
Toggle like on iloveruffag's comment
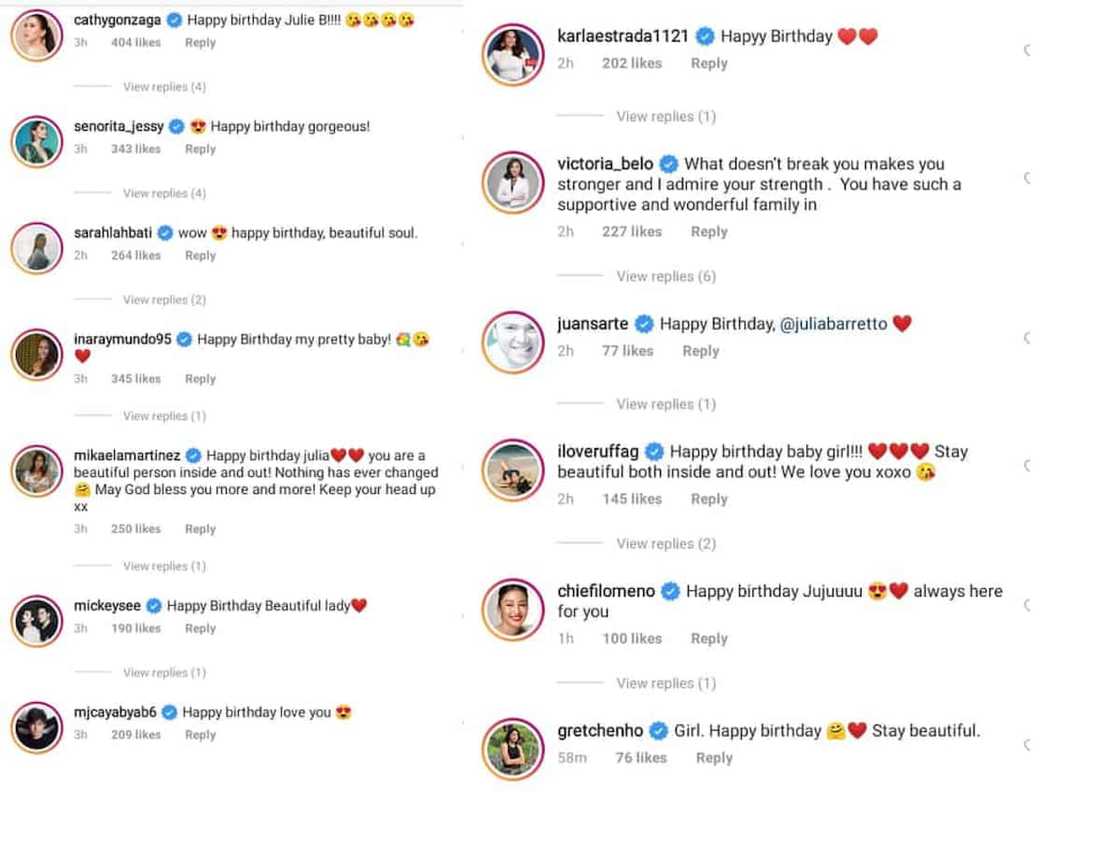click(1027, 465)
